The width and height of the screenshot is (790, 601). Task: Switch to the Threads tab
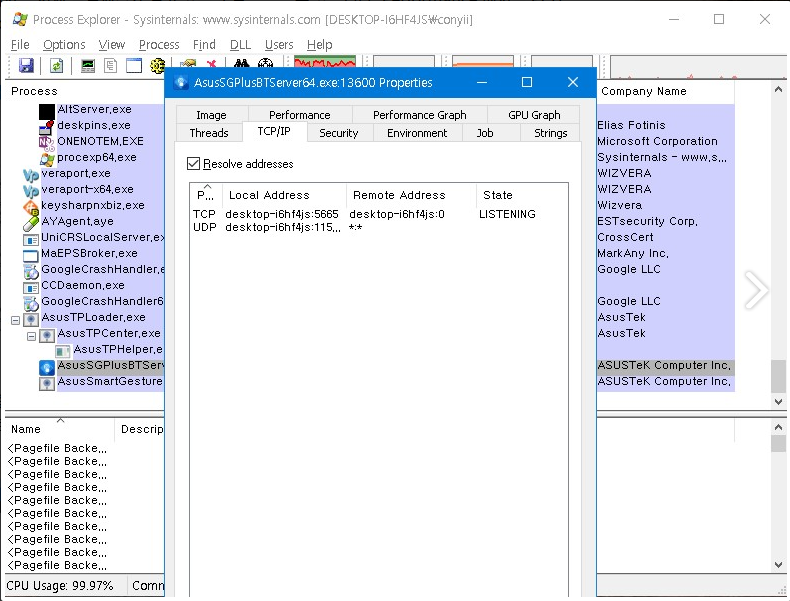209,133
